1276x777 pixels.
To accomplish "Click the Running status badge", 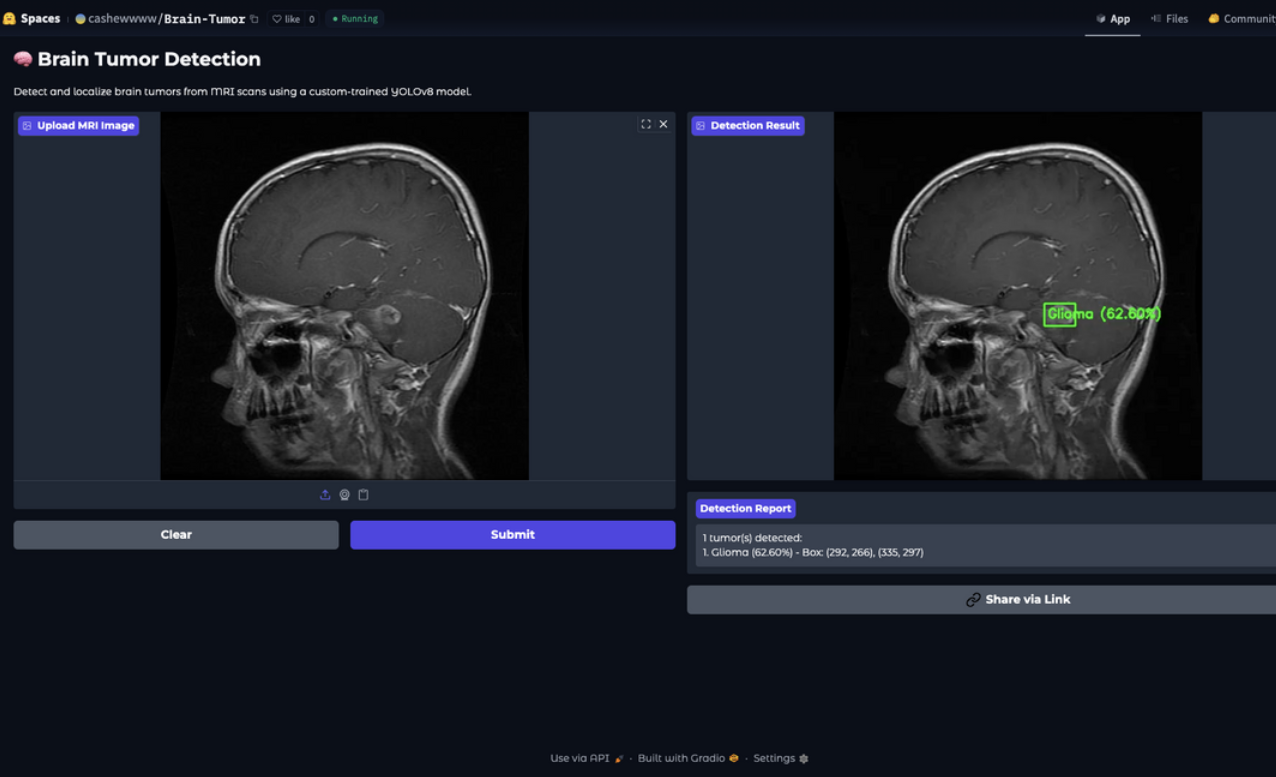I will click(x=354, y=19).
